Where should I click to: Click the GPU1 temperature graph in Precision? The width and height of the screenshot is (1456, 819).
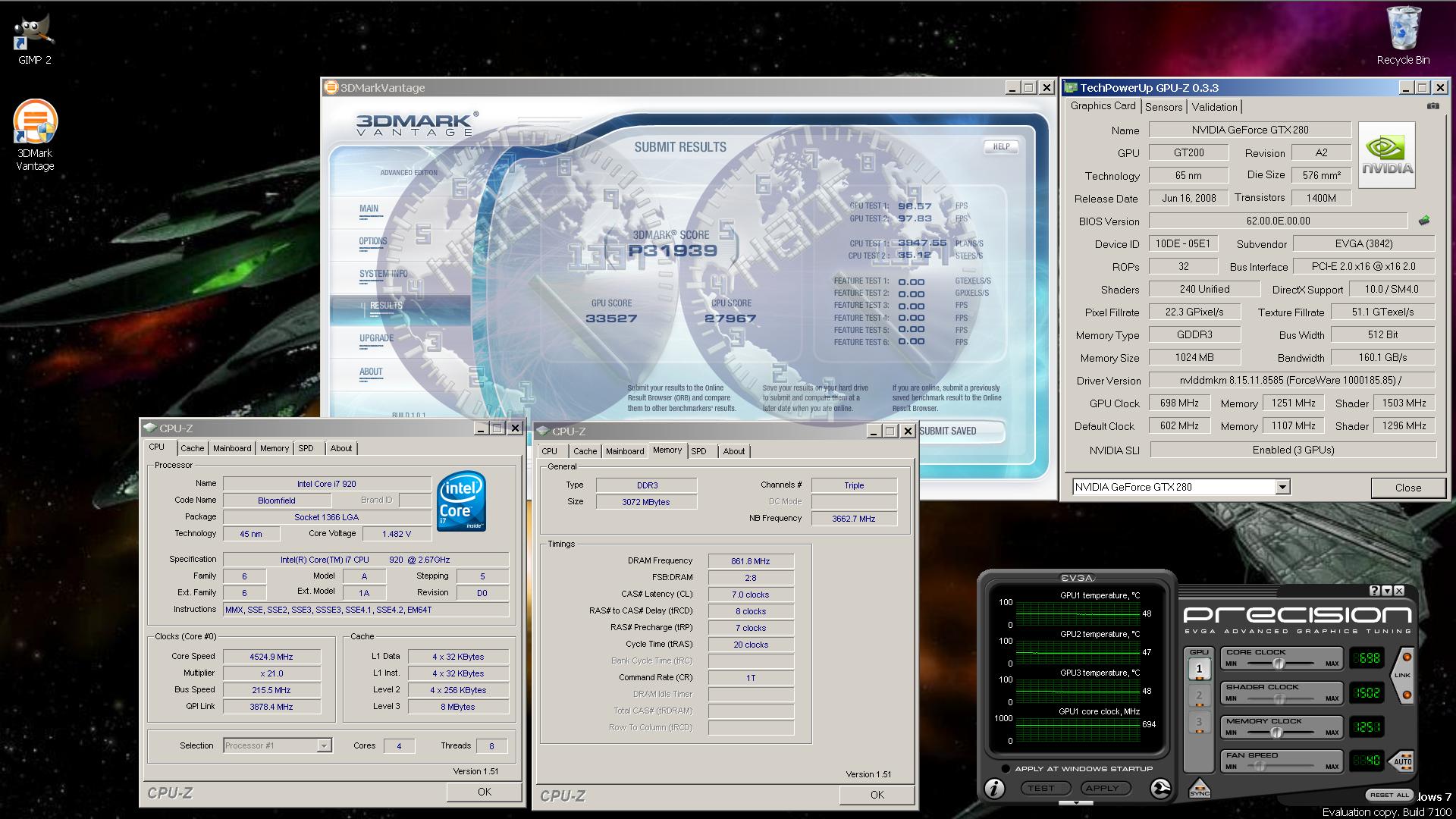[1077, 613]
